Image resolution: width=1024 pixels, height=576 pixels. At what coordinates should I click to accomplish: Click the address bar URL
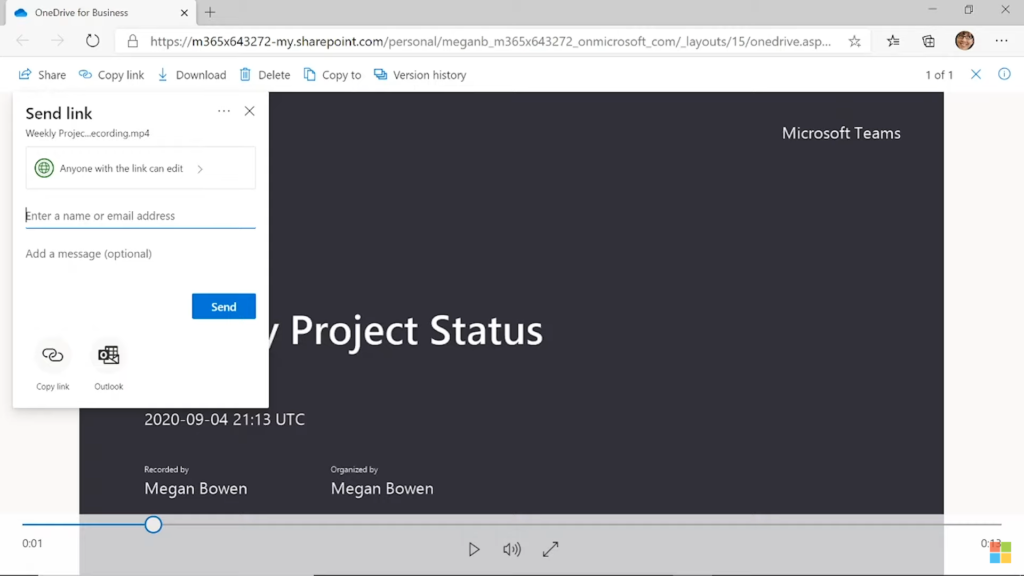(x=490, y=41)
